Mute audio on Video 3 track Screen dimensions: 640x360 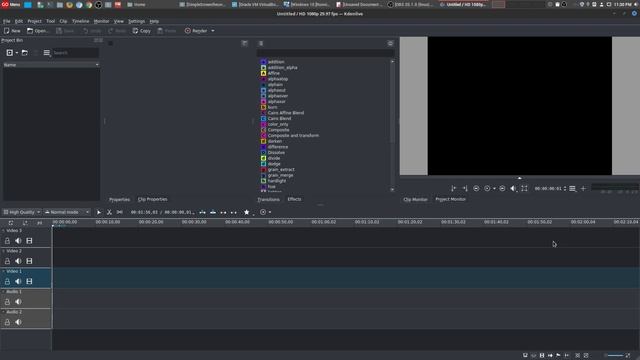[18, 241]
